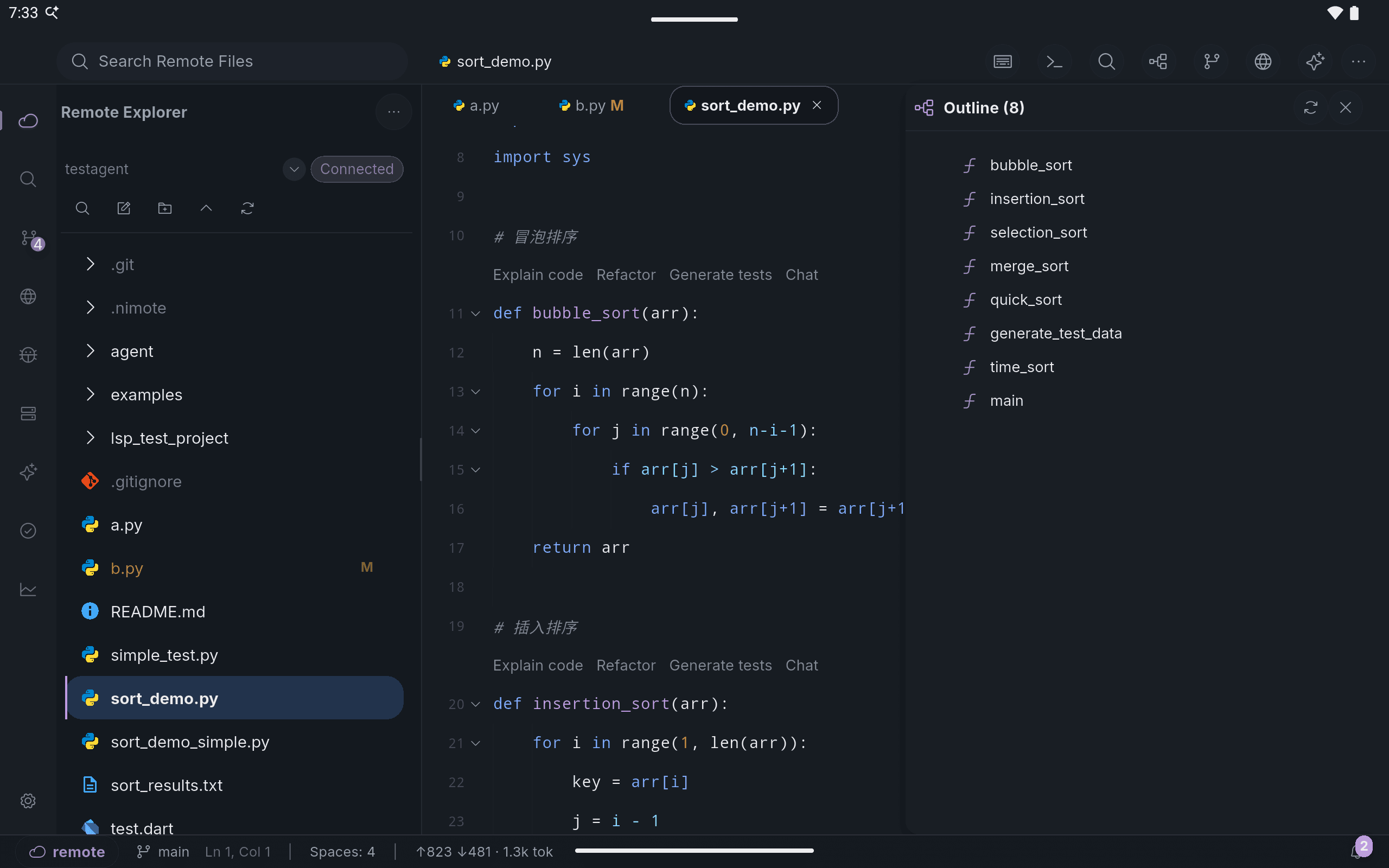The width and height of the screenshot is (1389, 868).
Task: Open simple_test.py in file tree
Action: (235, 655)
